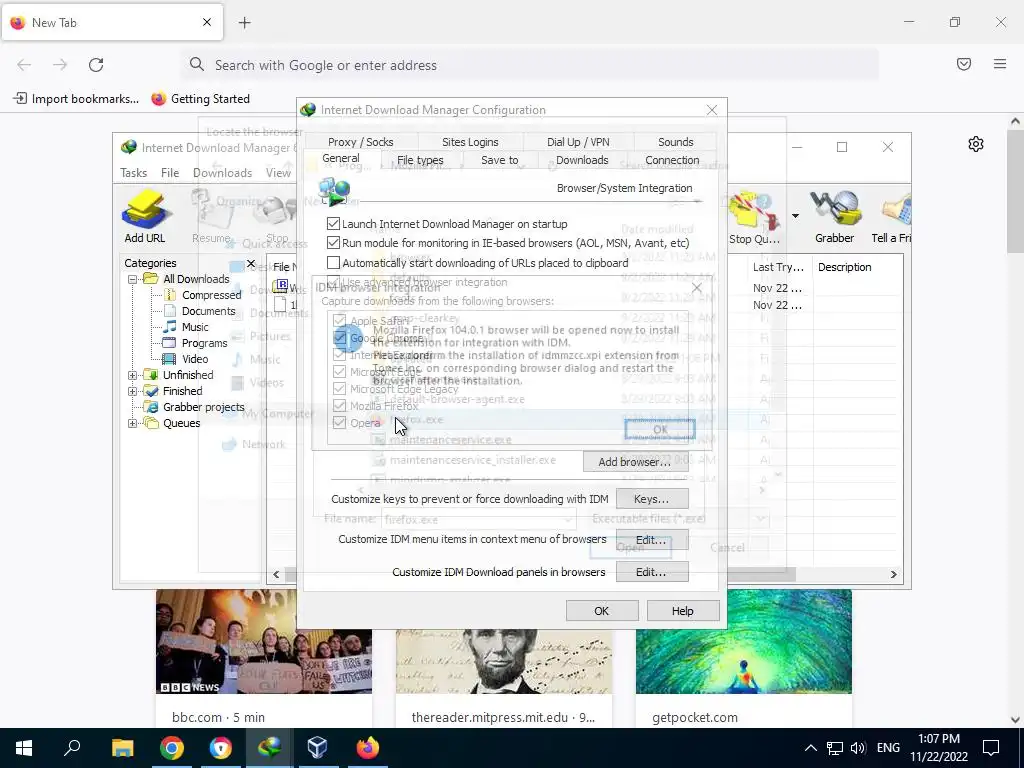1024x768 pixels.
Task: Expand the Unfinished category
Action: [133, 375]
